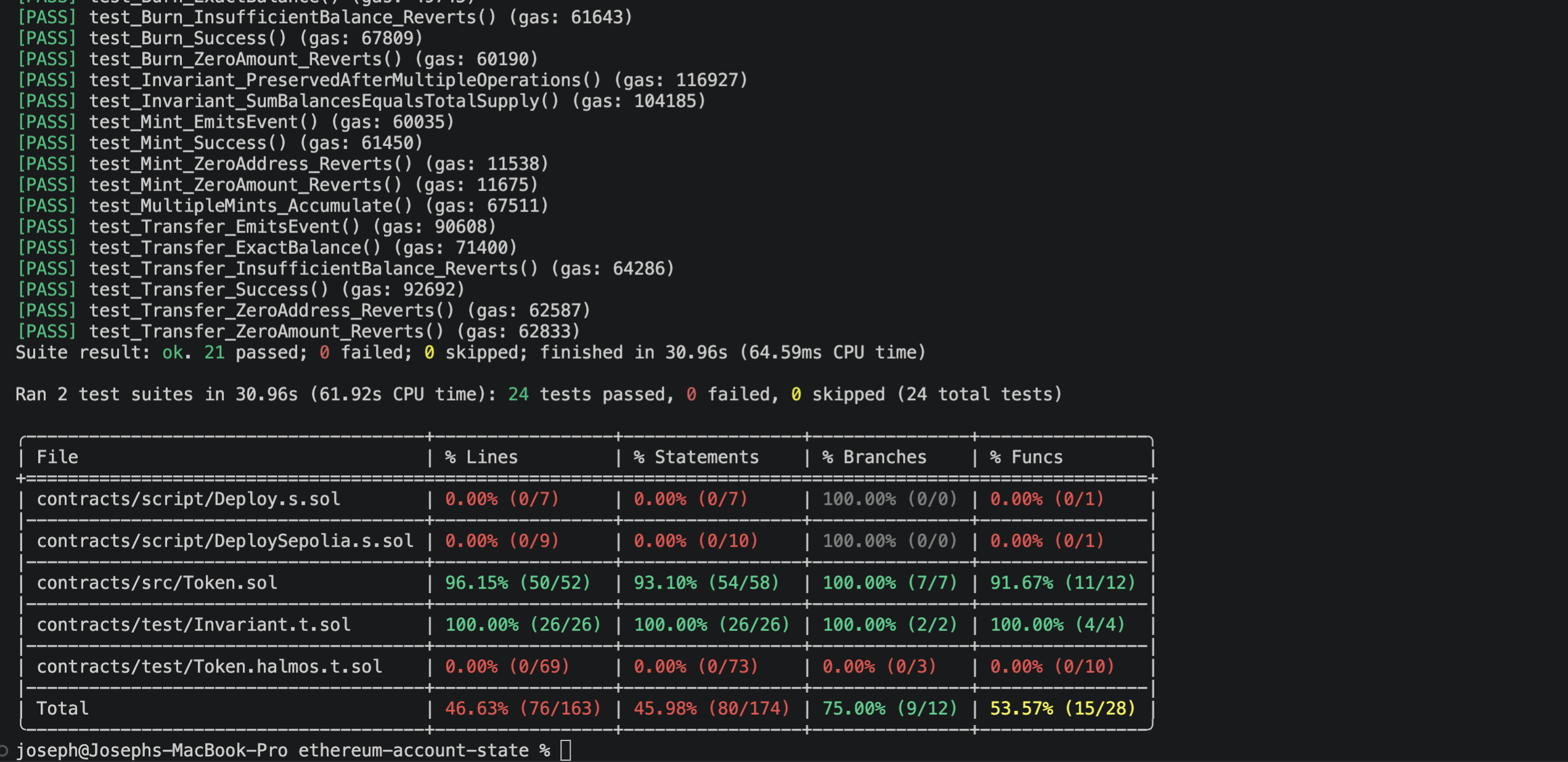Click Token.sol's 96.15% lines coverage value
1568x762 pixels.
click(x=476, y=583)
